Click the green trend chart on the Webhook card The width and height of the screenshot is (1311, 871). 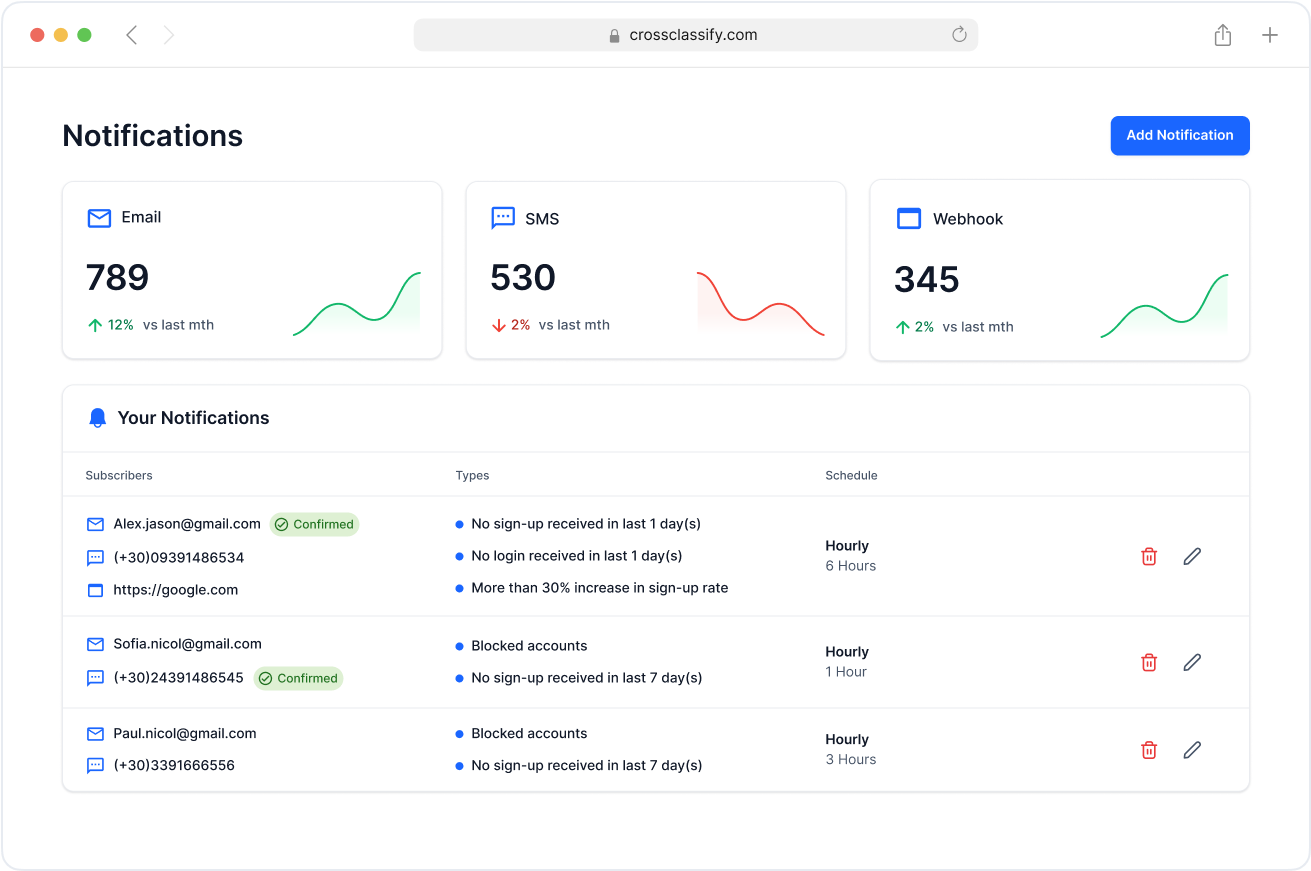[1164, 305]
